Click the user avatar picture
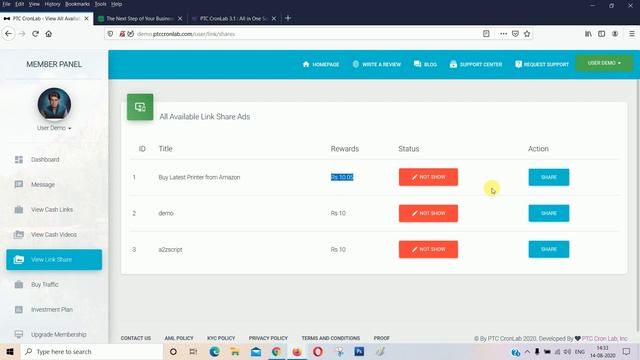640x360 pixels. coord(54,104)
